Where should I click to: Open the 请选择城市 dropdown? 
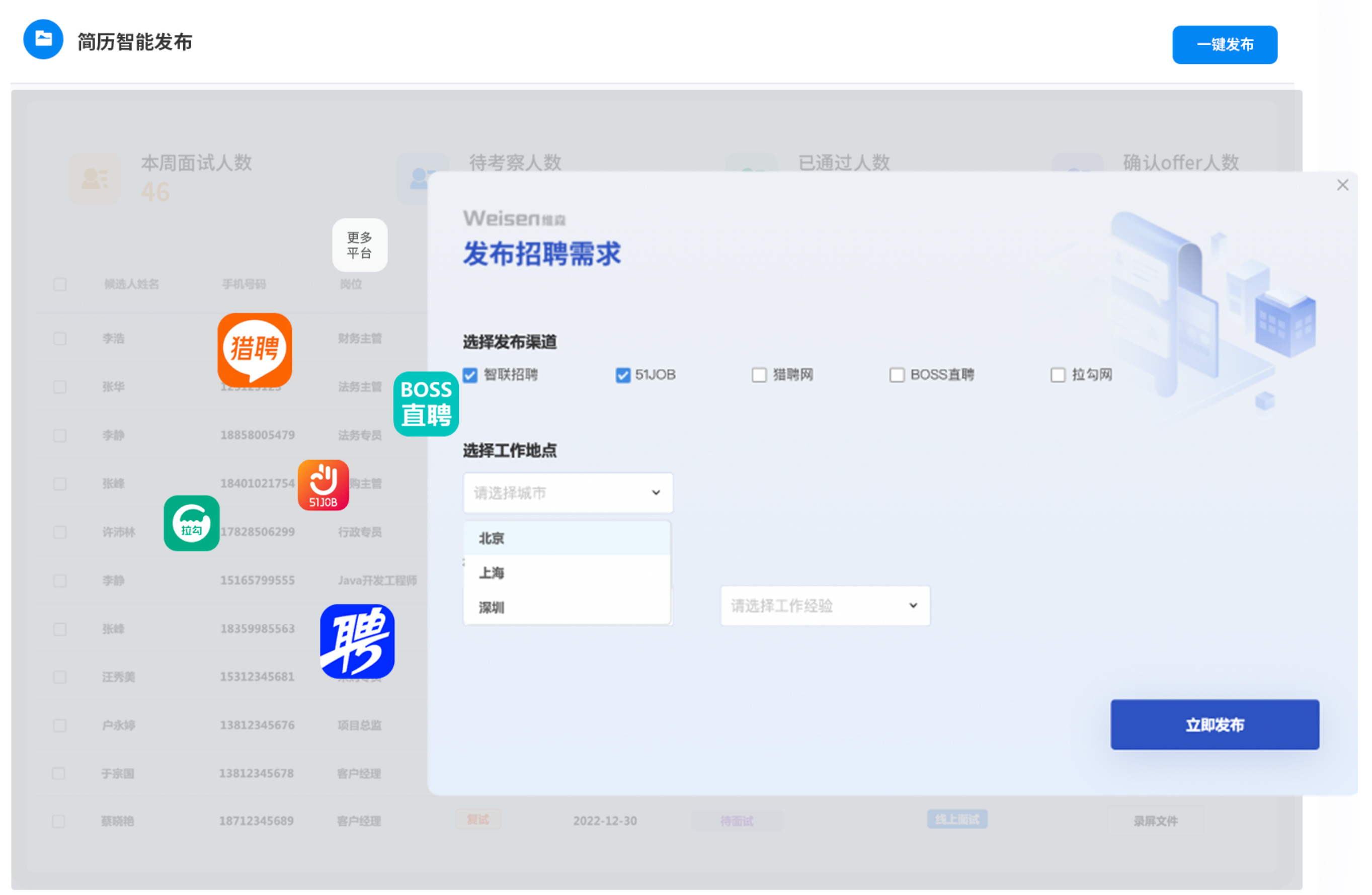(568, 493)
